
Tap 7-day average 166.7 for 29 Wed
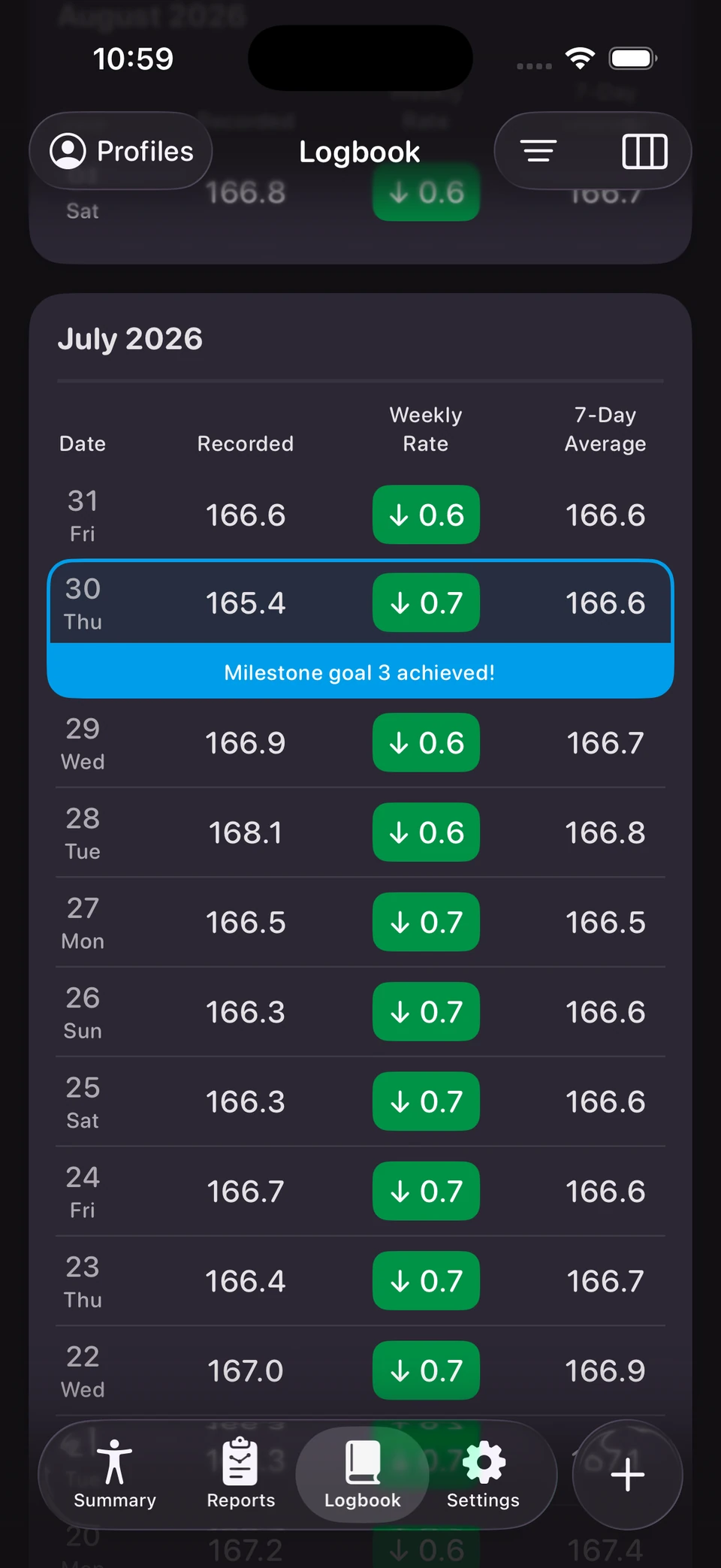[x=605, y=743]
